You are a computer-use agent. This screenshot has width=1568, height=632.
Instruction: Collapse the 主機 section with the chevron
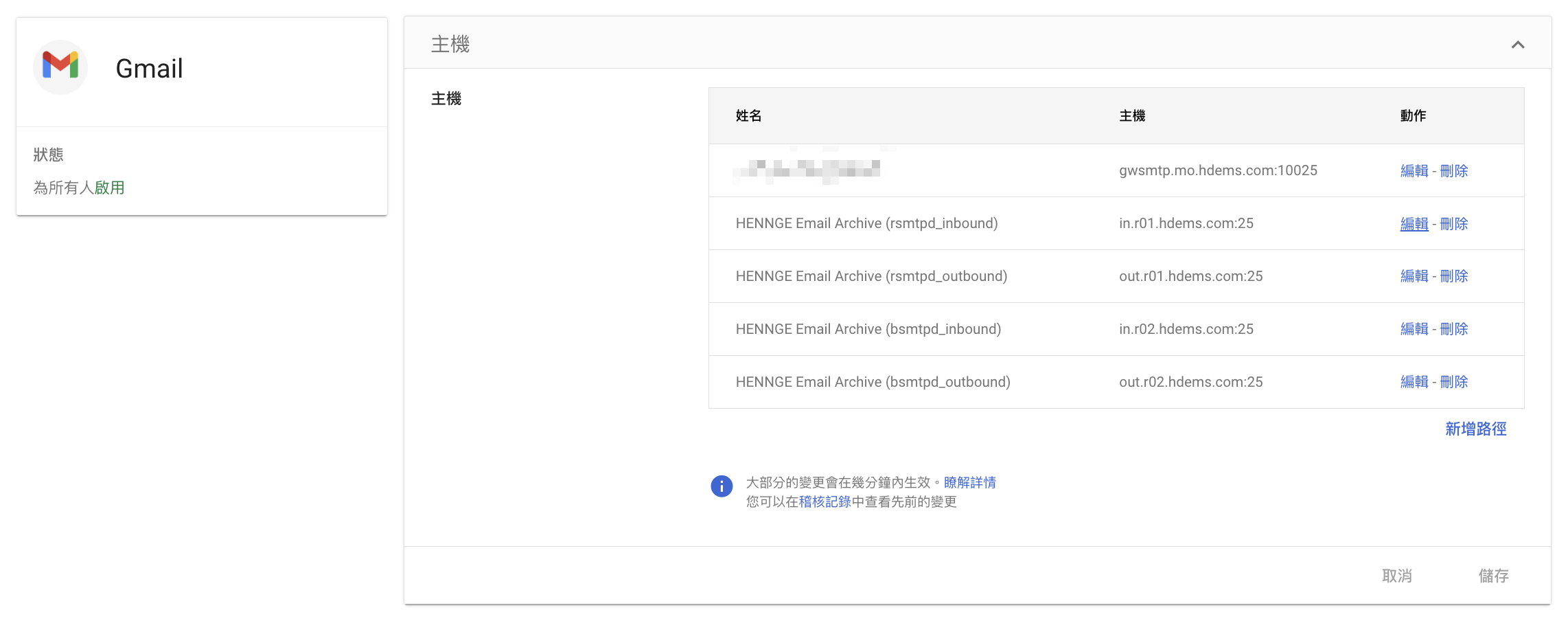[1518, 45]
